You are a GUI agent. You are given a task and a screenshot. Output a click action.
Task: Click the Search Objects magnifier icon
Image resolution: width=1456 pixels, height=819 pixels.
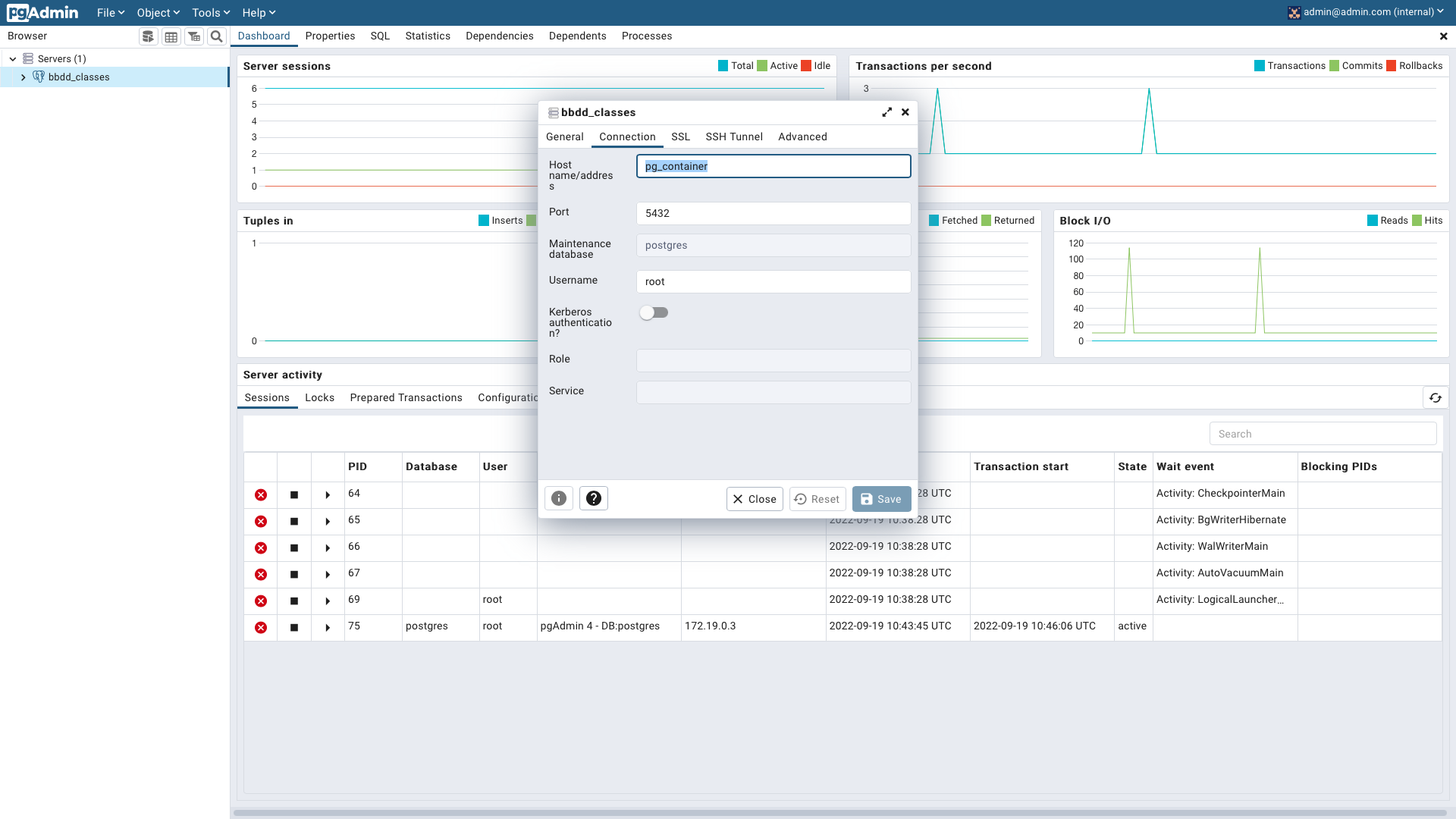coord(217,36)
